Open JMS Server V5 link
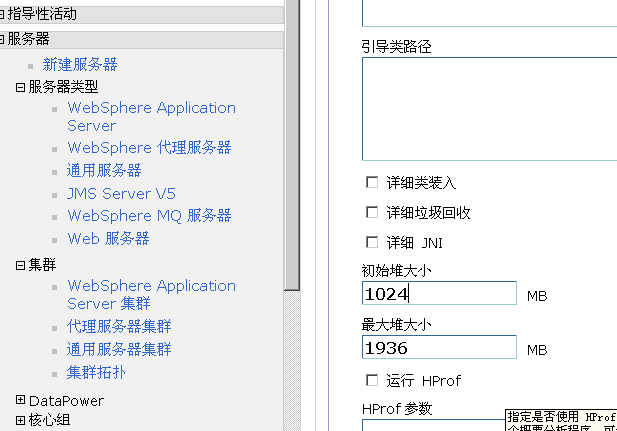This screenshot has height=431, width=617. (x=121, y=193)
